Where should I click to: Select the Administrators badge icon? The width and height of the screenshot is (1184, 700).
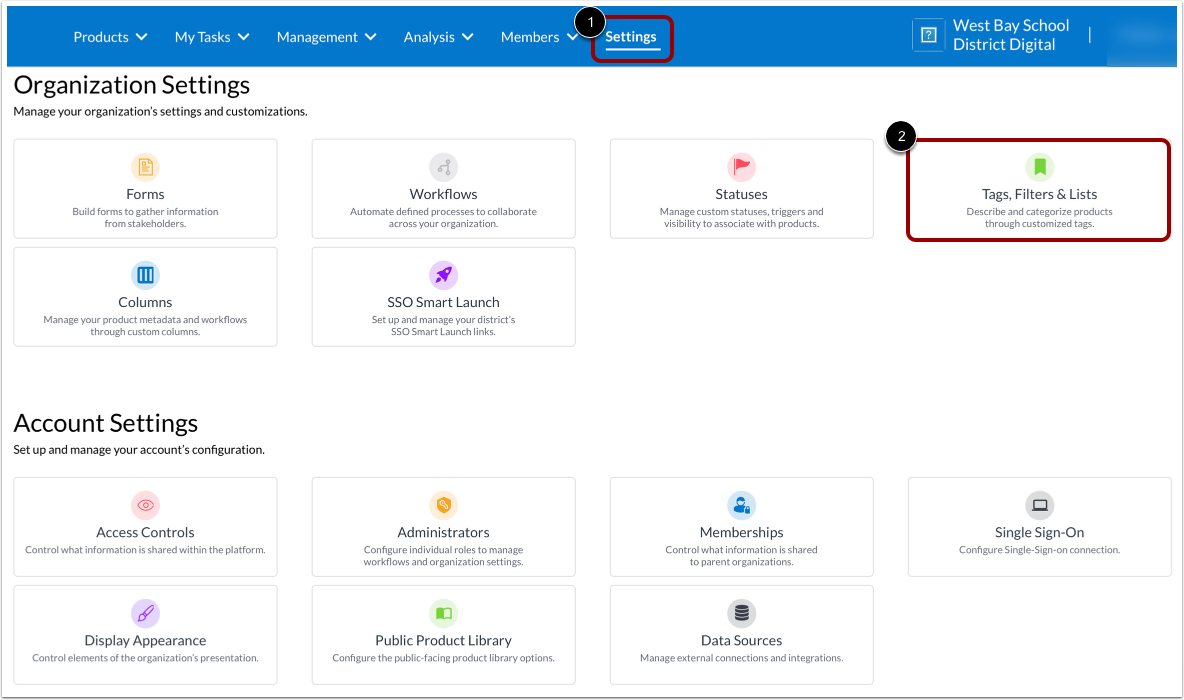(443, 505)
